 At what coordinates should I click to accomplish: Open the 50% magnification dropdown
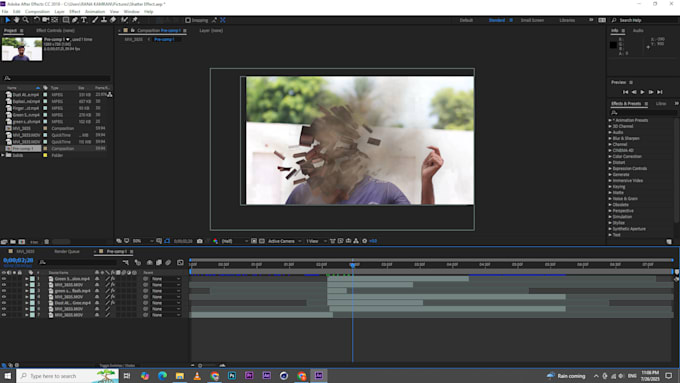(x=143, y=241)
